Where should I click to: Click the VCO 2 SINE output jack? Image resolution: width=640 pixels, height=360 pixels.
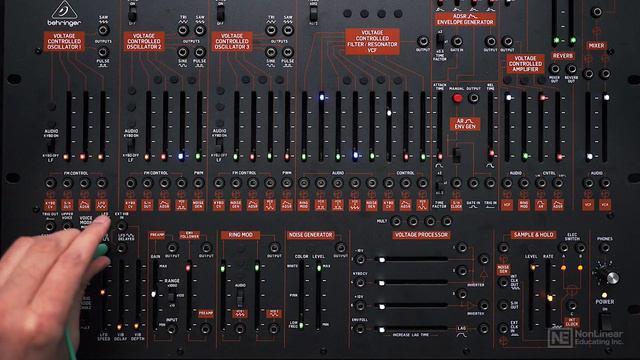coord(182,52)
